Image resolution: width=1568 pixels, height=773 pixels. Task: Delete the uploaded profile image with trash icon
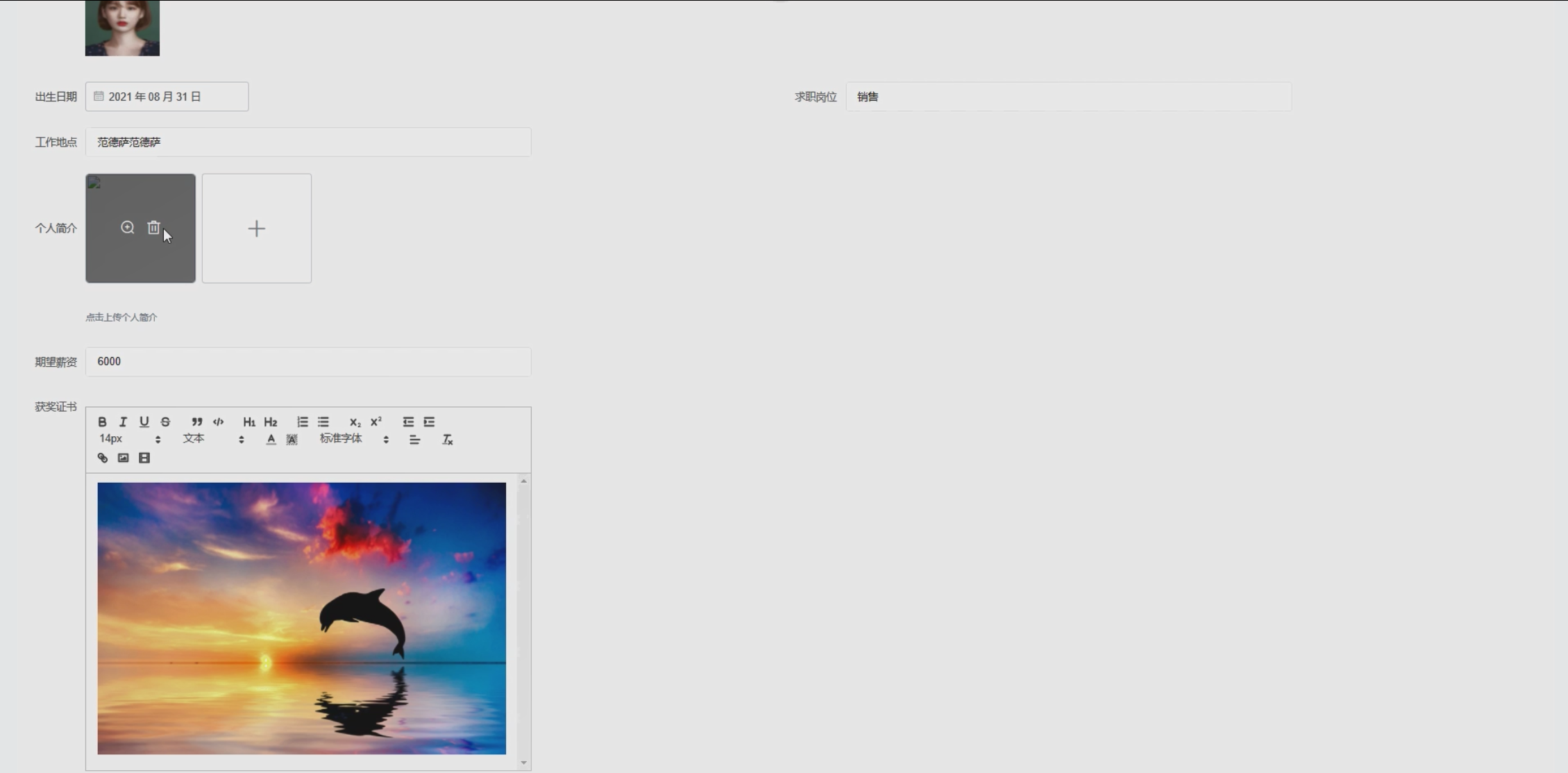coord(153,228)
